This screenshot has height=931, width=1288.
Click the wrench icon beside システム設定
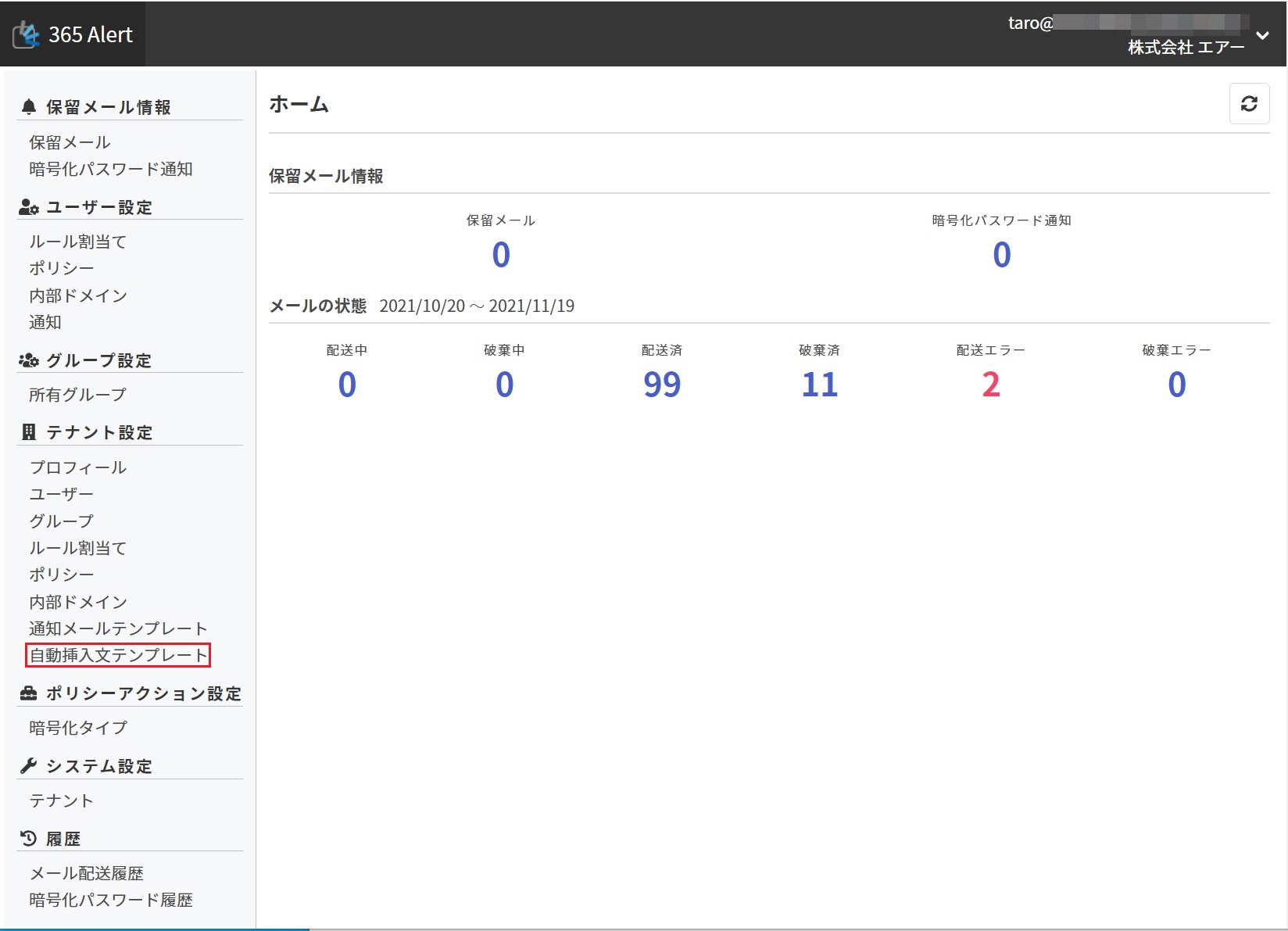29,766
